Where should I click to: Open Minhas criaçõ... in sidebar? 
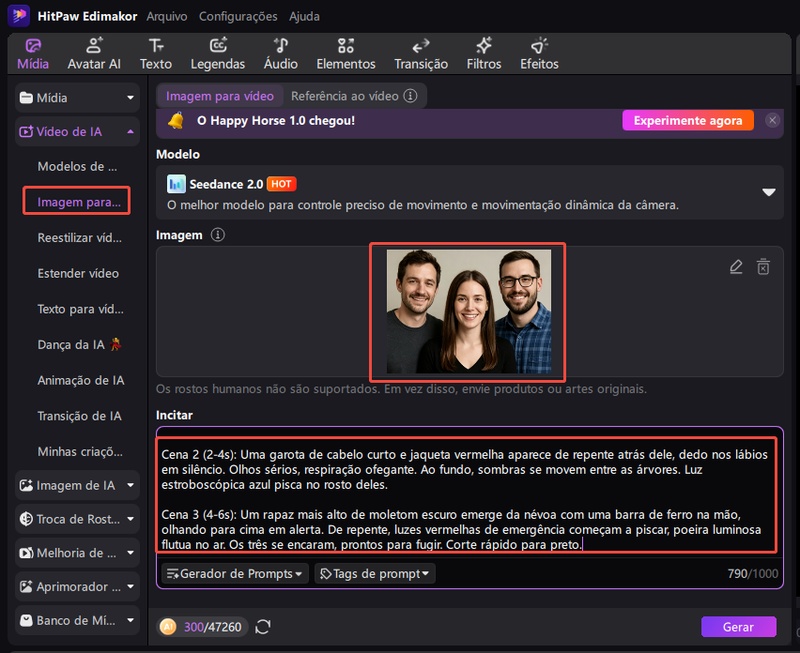point(80,451)
